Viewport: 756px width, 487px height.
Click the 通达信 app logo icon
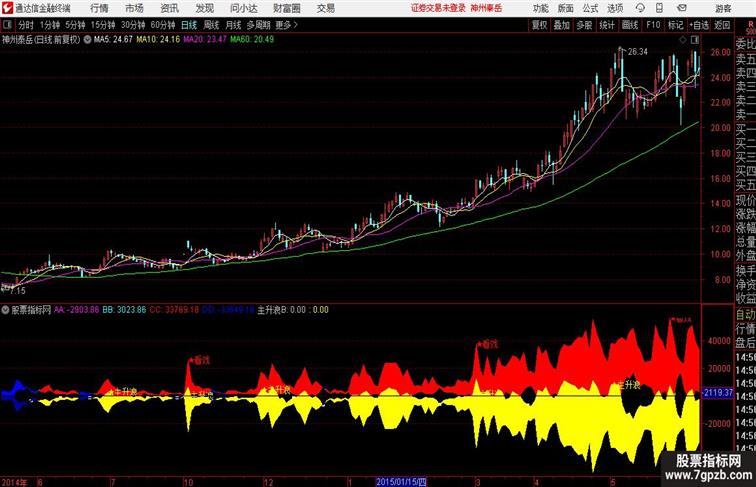click(7, 8)
